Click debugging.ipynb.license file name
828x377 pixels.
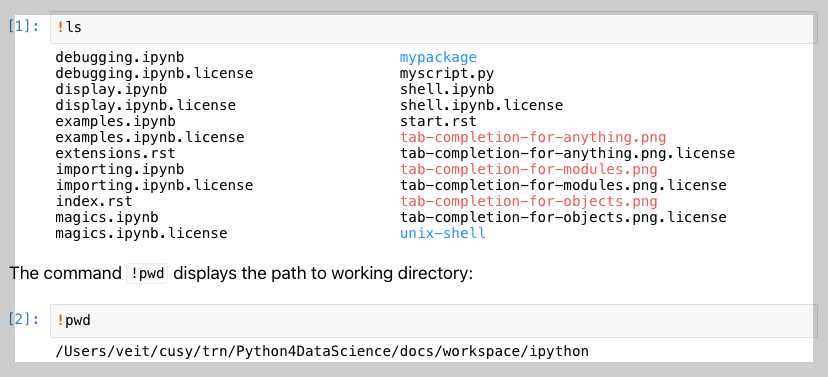154,73
